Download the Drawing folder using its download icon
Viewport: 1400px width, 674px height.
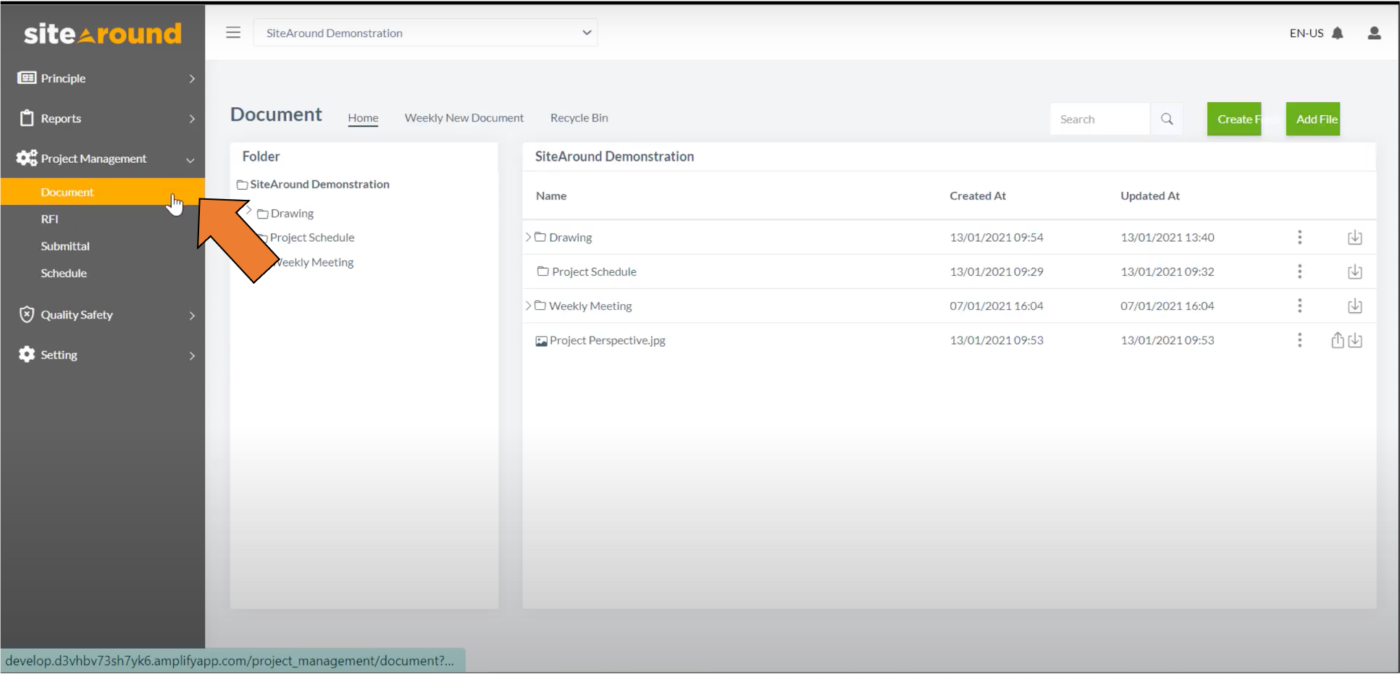(1355, 237)
